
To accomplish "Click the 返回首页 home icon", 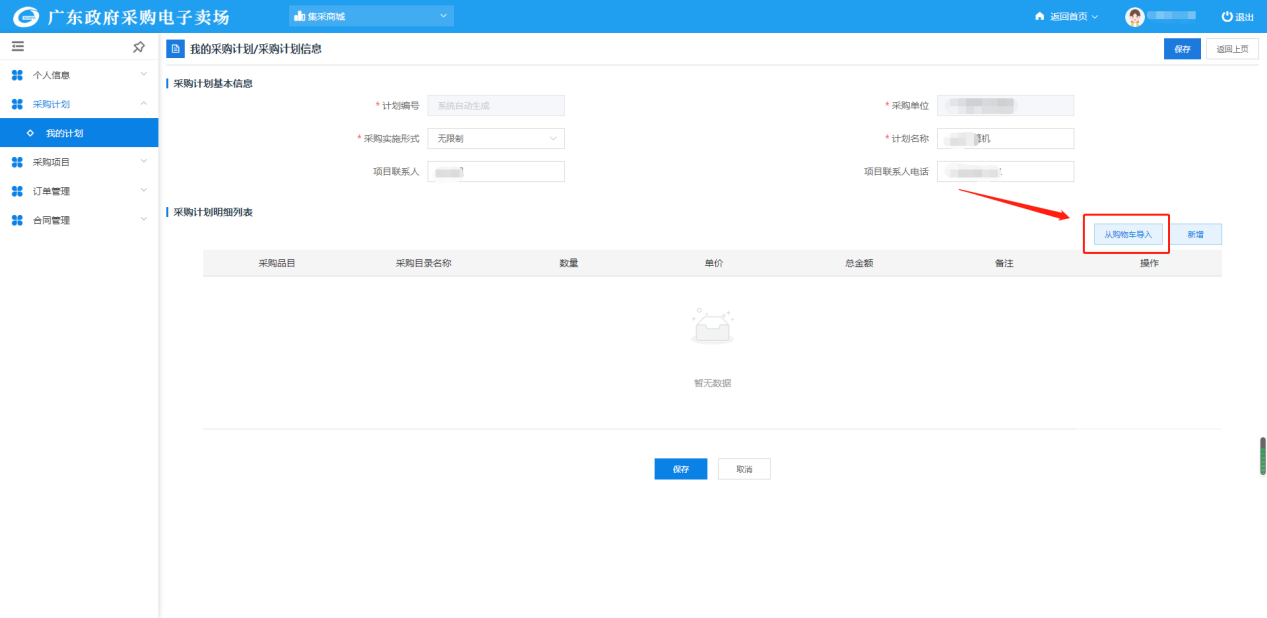I will tap(1039, 17).
